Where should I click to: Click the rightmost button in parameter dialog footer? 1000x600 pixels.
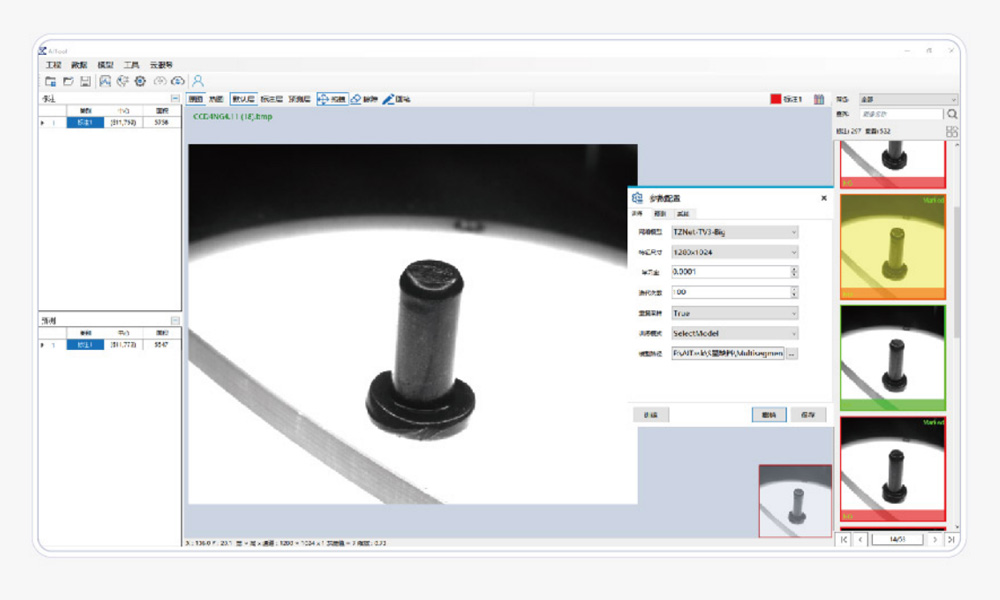808,414
